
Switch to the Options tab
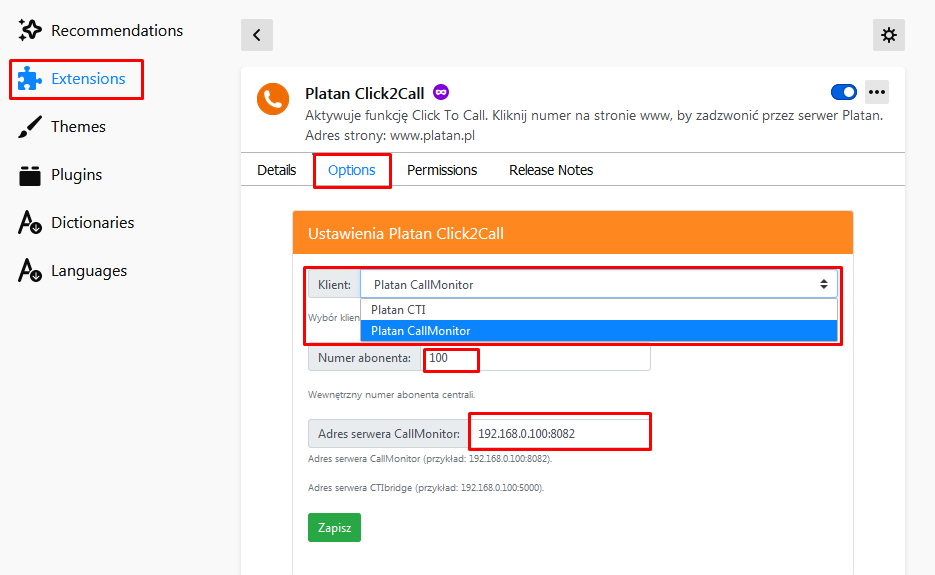pyautogui.click(x=352, y=171)
